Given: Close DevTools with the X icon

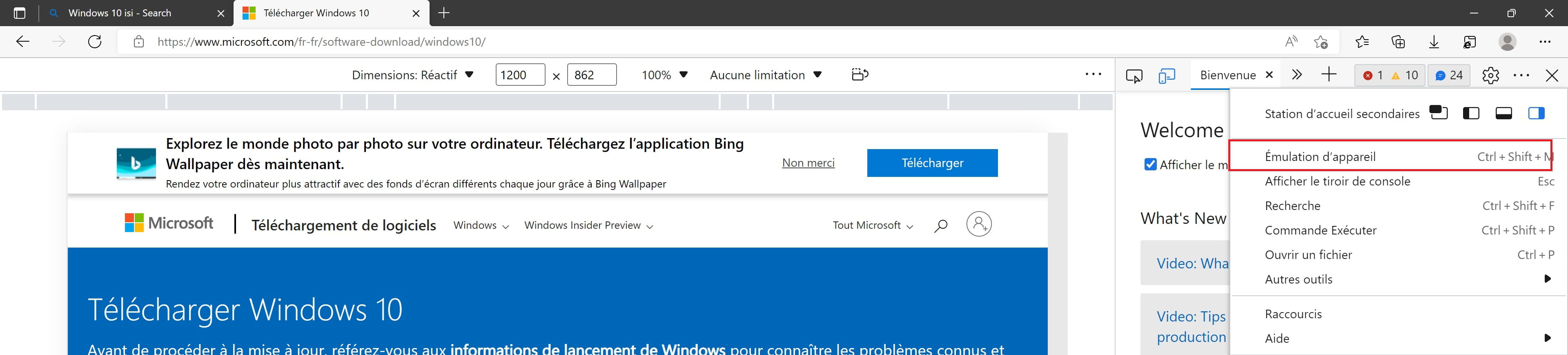Looking at the screenshot, I should pyautogui.click(x=1552, y=76).
